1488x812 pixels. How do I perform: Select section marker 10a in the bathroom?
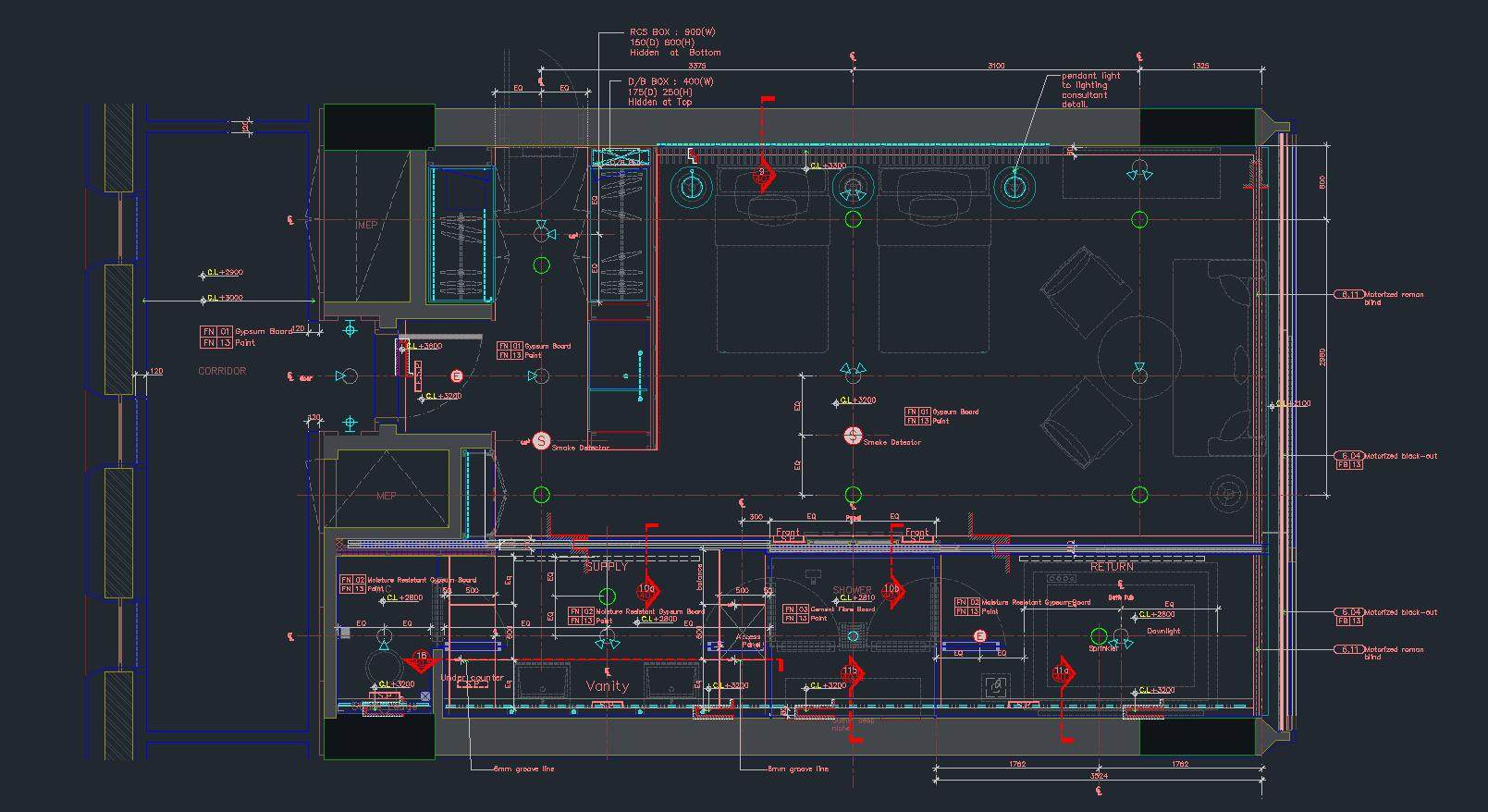(x=647, y=589)
